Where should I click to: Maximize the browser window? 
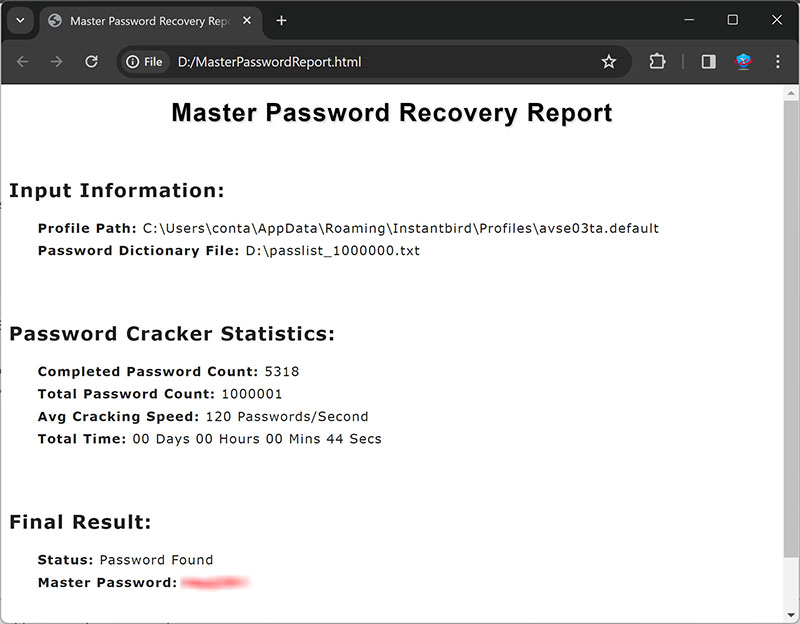(x=732, y=20)
